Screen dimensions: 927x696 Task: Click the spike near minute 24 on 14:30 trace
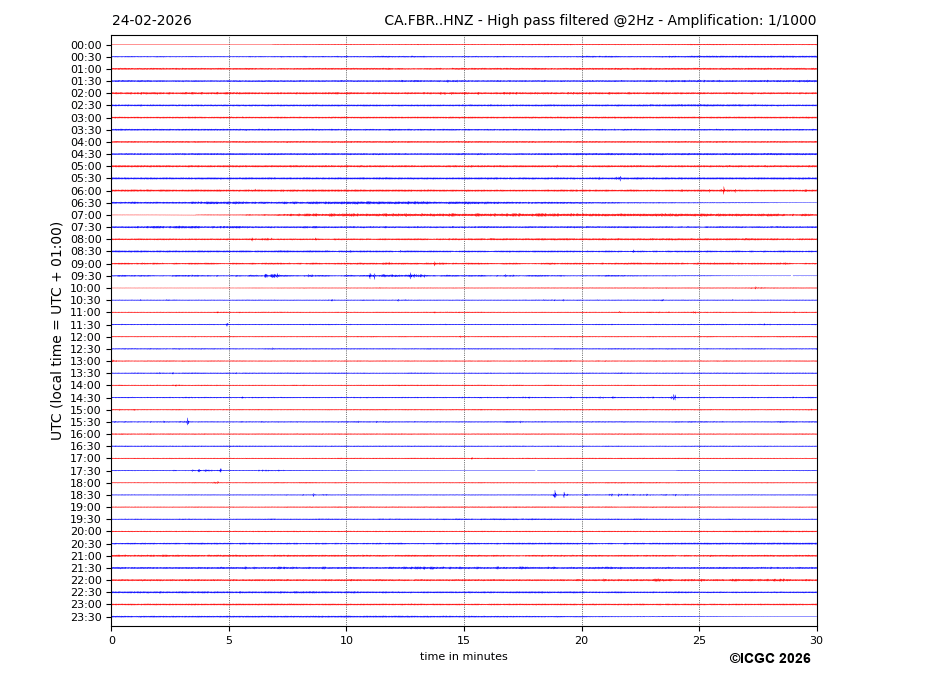pos(673,397)
